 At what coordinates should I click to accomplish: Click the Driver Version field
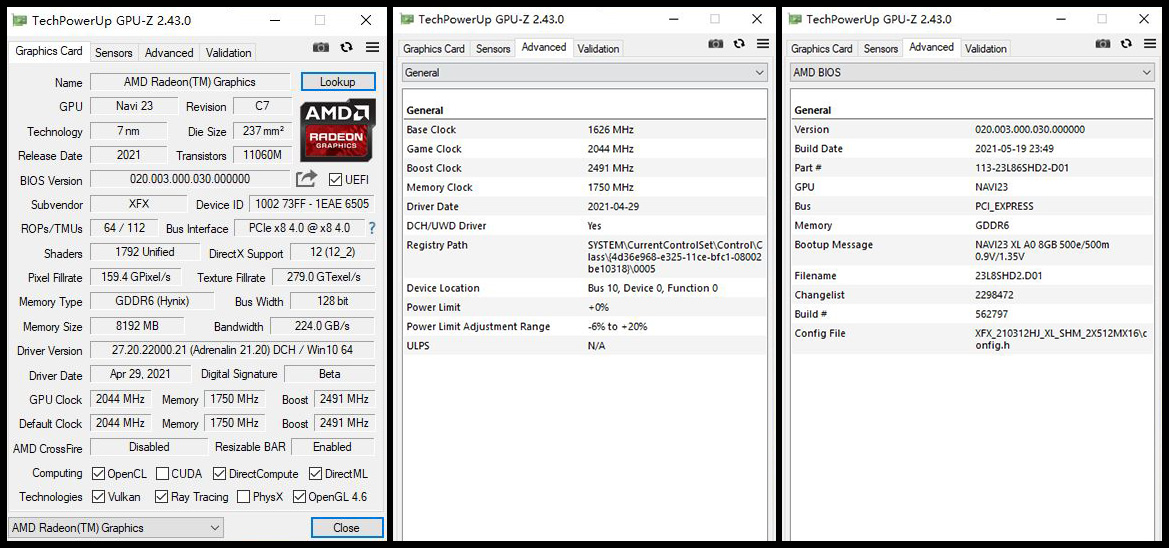232,350
